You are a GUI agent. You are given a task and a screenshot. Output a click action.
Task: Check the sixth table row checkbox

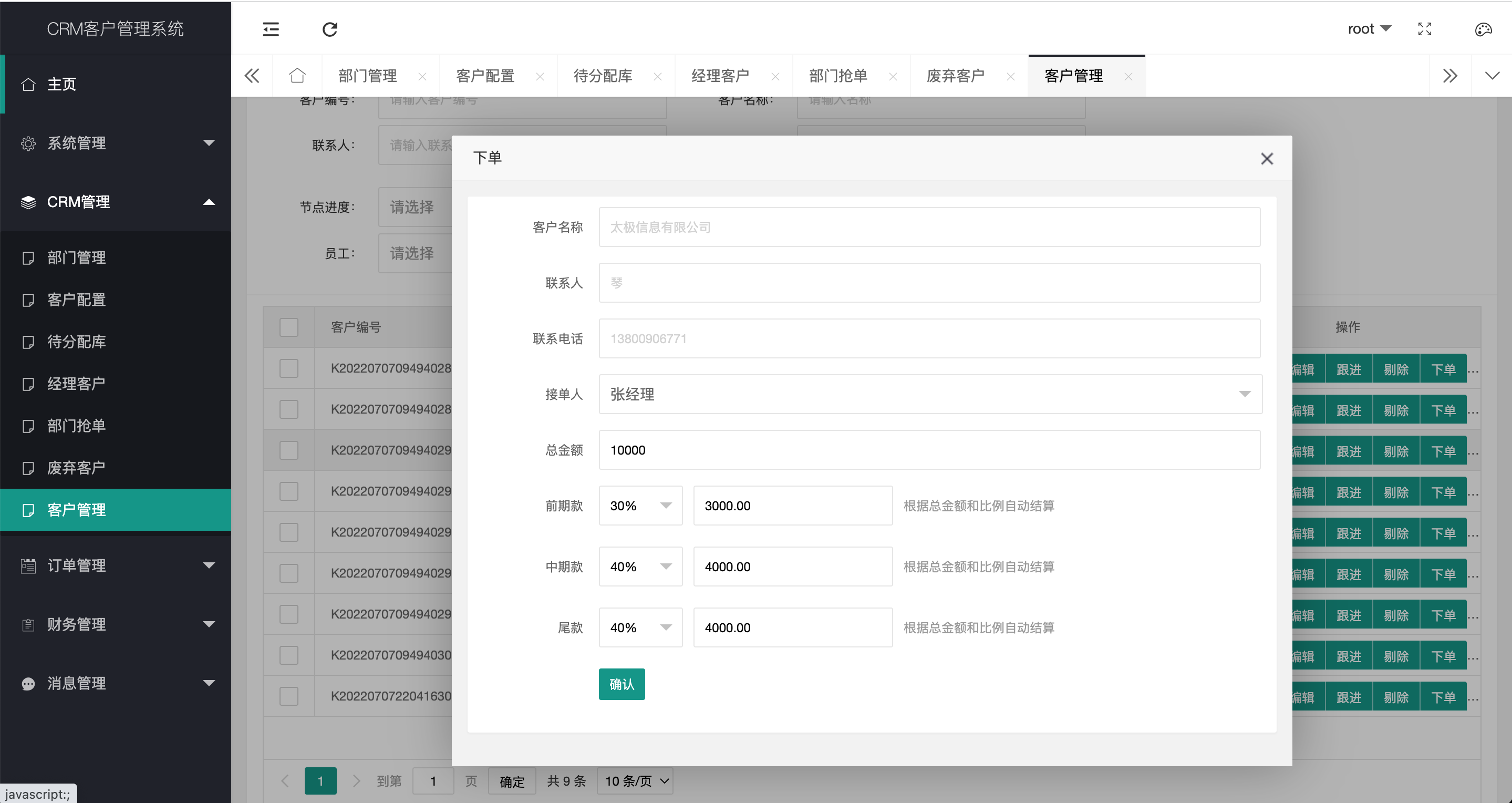click(289, 573)
